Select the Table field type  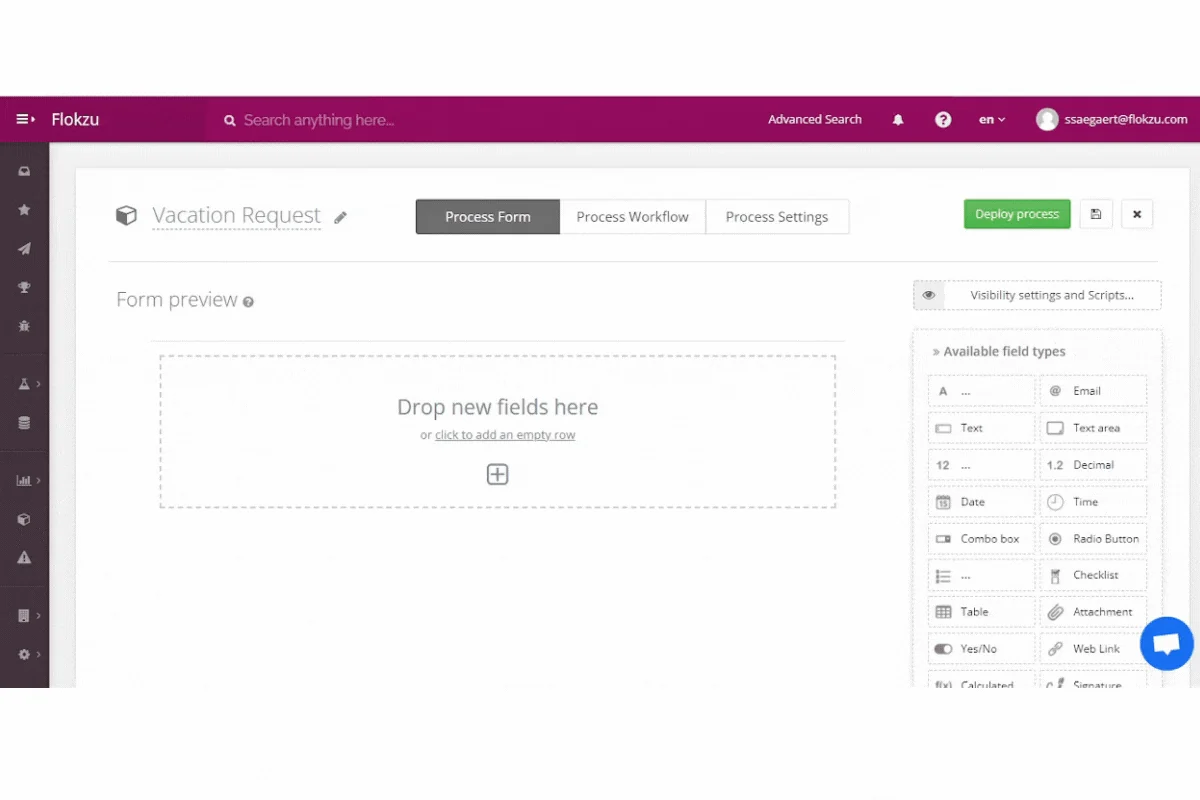click(981, 612)
